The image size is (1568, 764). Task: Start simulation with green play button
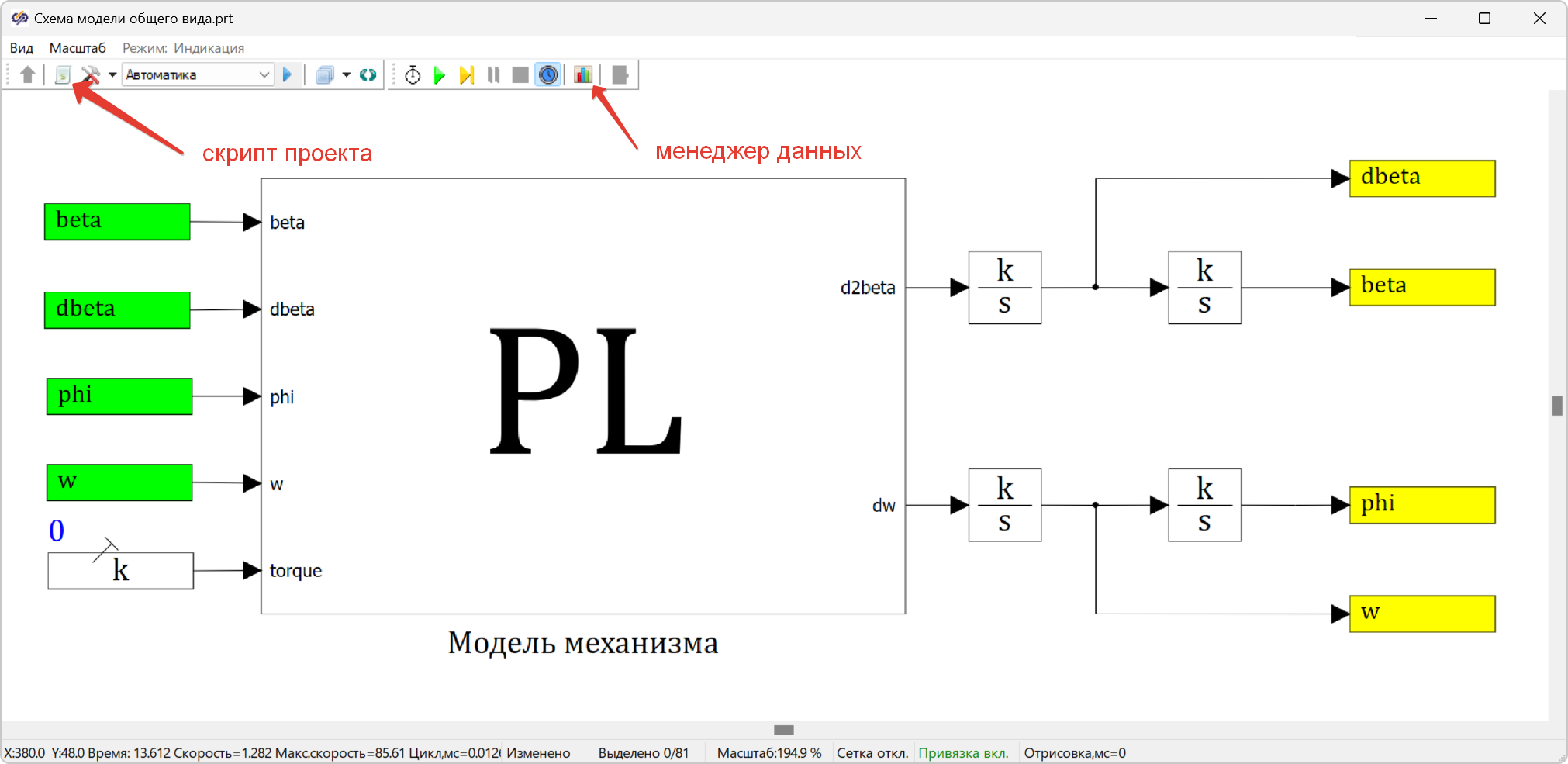point(440,74)
